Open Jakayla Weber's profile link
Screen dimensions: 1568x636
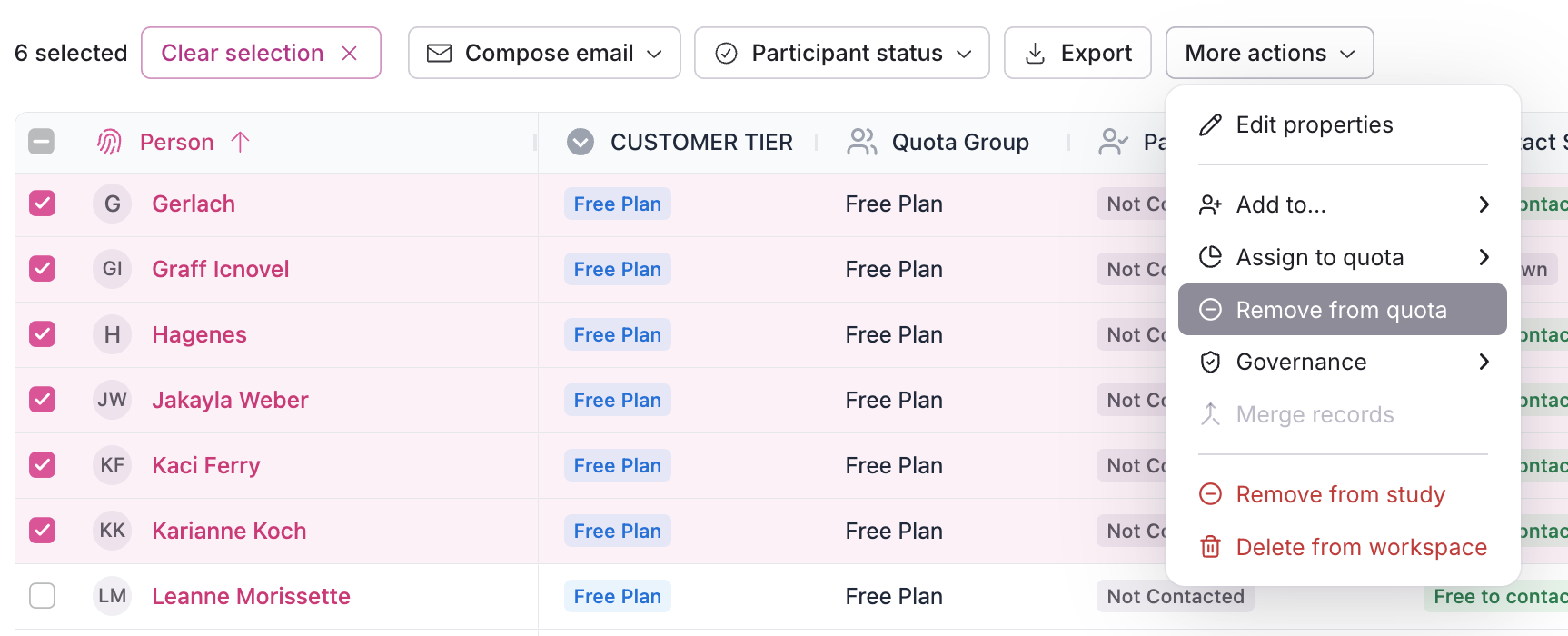[x=230, y=400]
